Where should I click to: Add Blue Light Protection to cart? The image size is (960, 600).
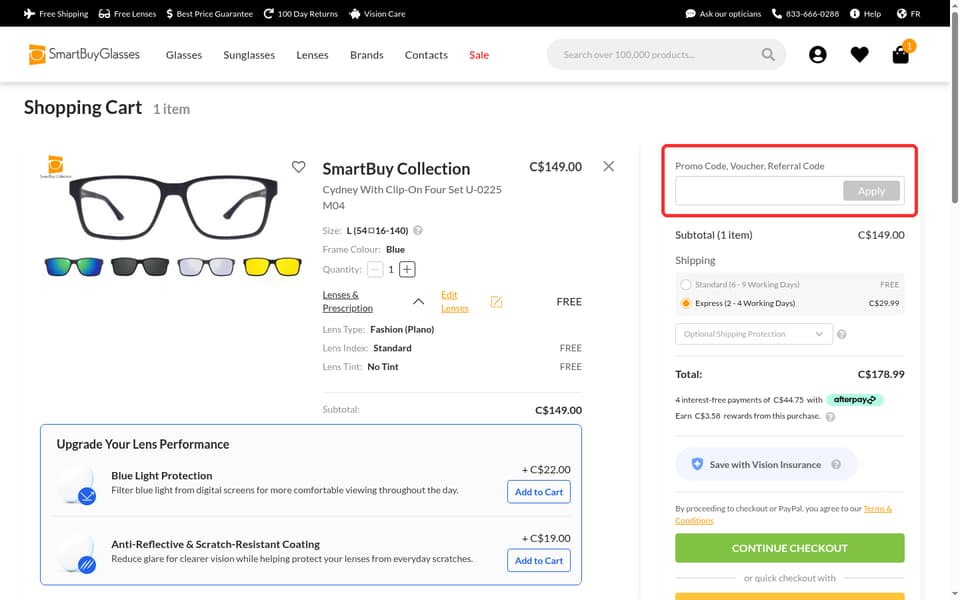539,492
